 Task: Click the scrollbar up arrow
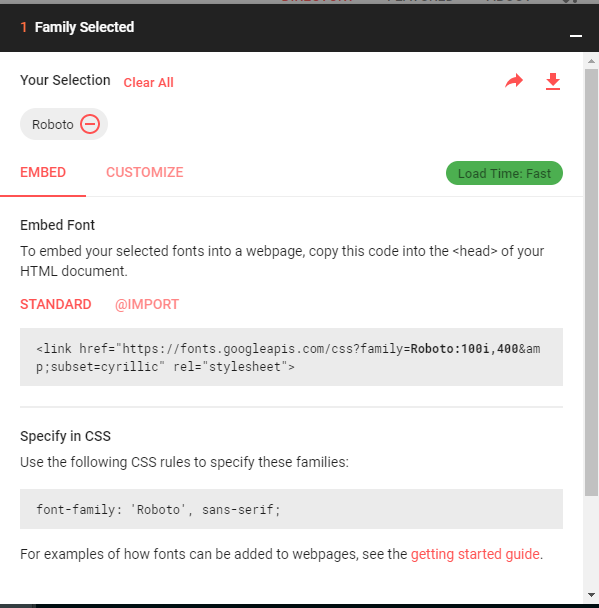click(x=591, y=61)
